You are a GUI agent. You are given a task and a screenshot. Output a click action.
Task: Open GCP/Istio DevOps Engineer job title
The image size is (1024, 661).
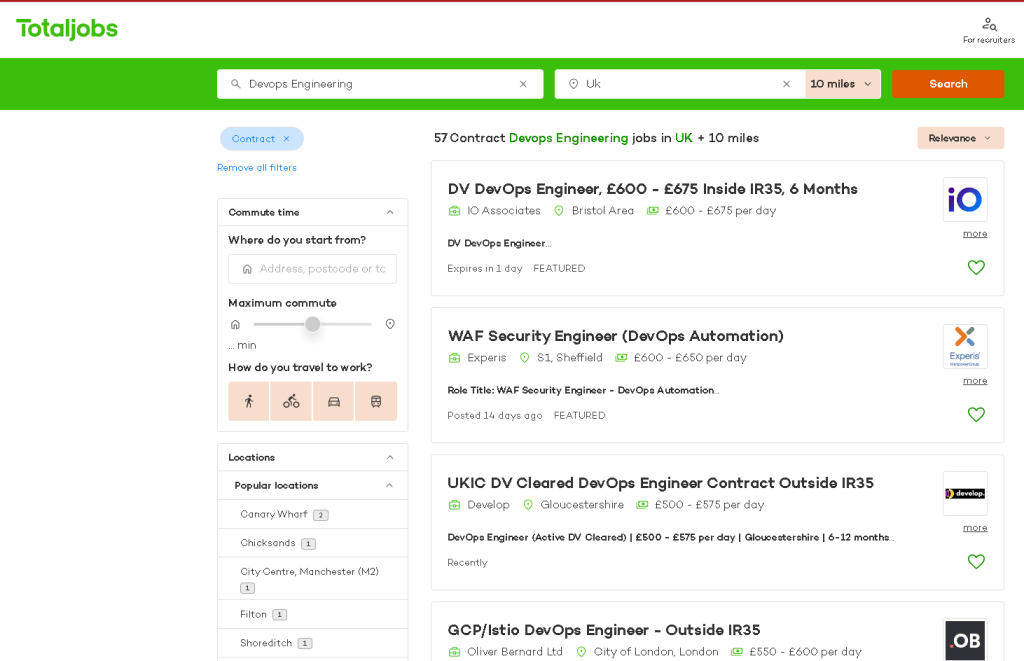point(603,630)
